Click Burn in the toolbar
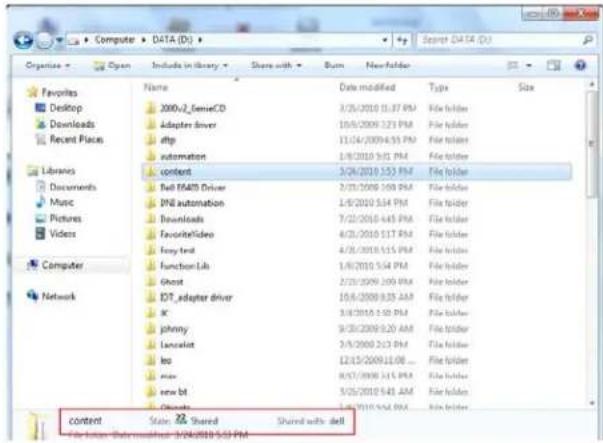The height and width of the screenshot is (443, 603). (334, 65)
